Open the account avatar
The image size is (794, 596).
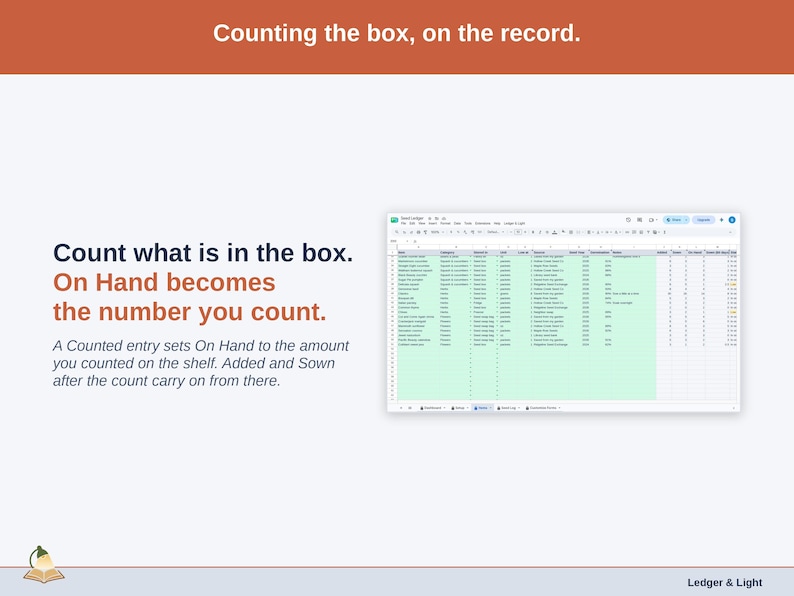(732, 220)
